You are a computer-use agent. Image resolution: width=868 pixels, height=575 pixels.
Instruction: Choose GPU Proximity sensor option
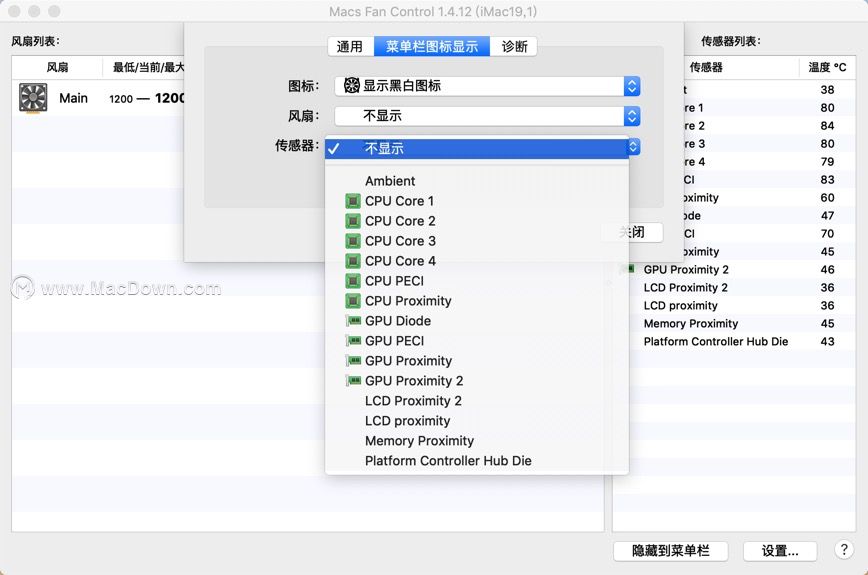pyautogui.click(x=477, y=360)
